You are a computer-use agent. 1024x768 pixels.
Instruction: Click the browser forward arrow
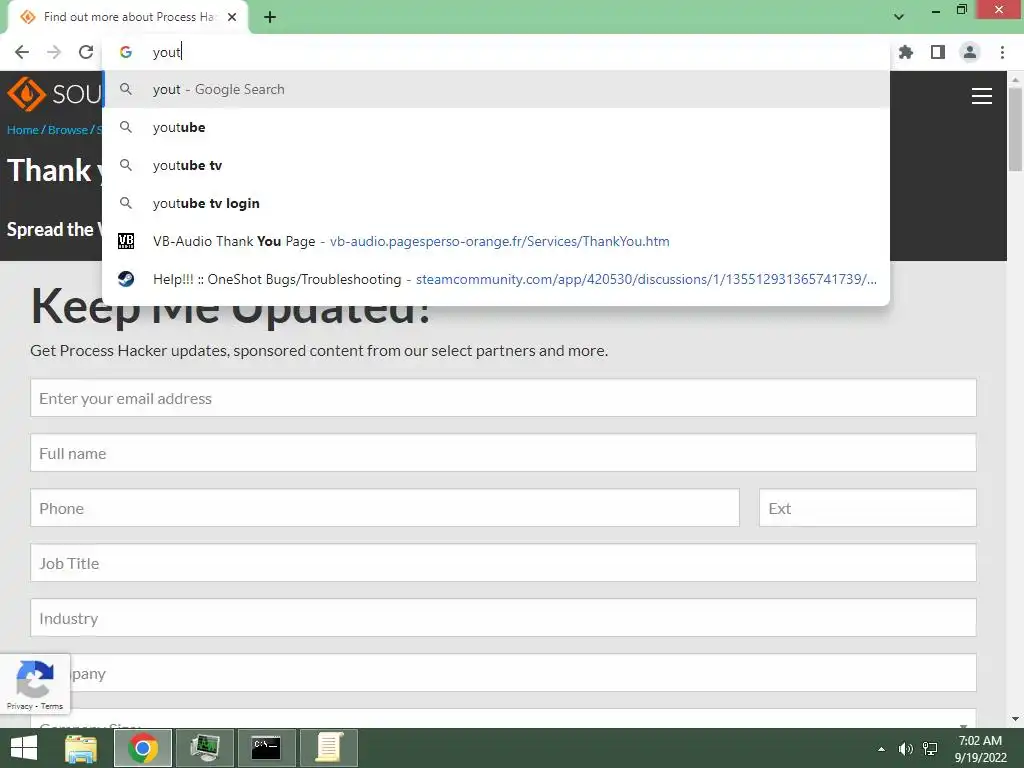point(54,52)
